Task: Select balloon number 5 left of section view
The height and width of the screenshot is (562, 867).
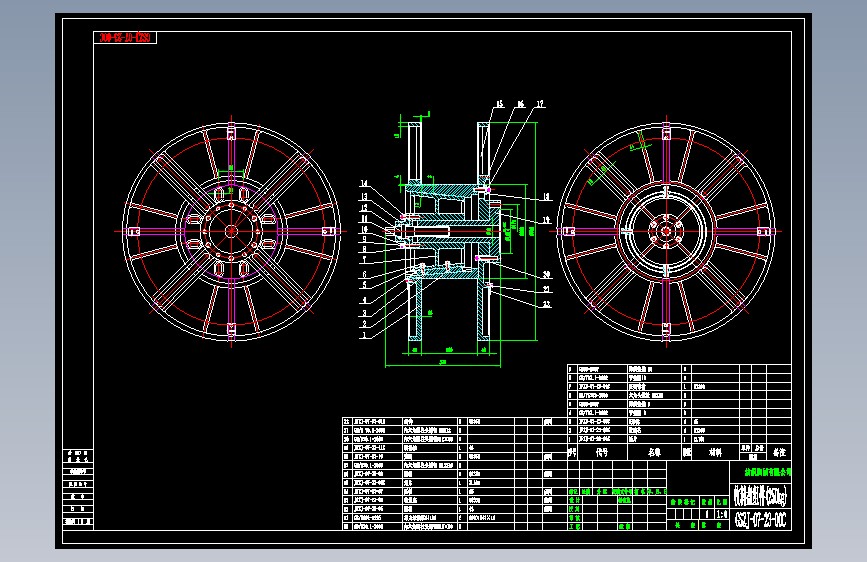Action: point(364,285)
